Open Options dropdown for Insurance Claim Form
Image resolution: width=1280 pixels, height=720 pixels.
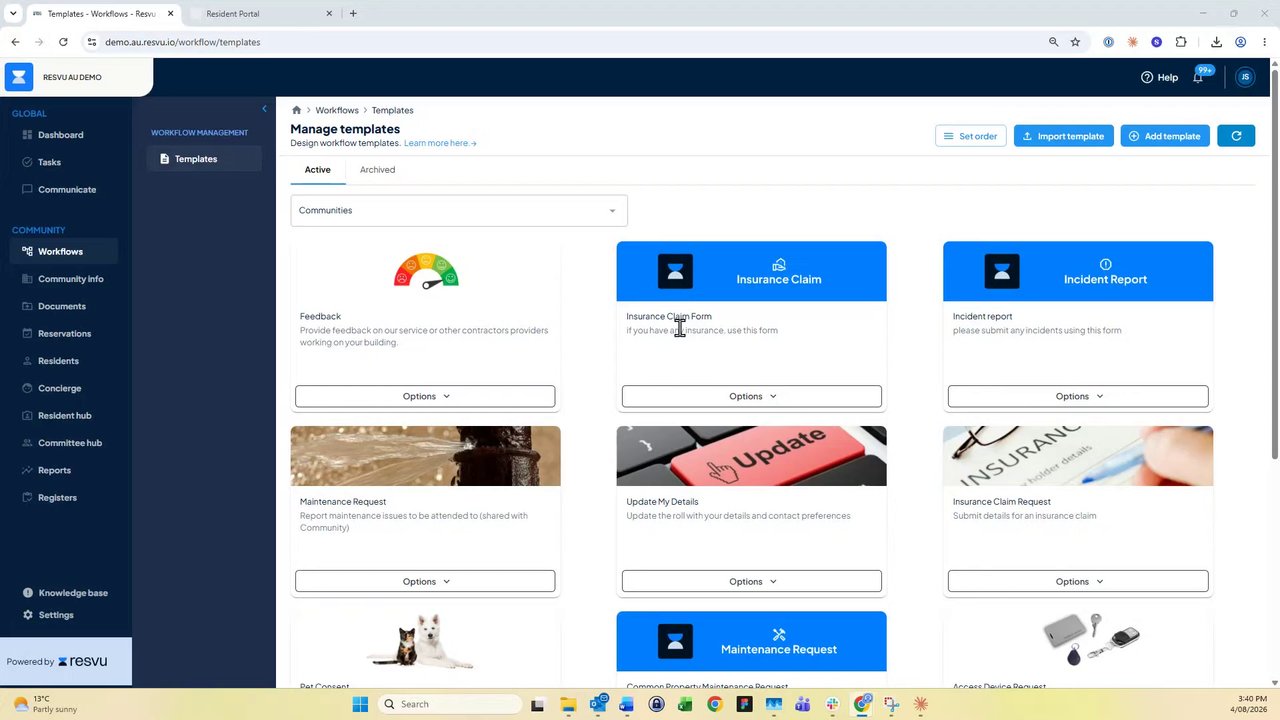click(752, 397)
